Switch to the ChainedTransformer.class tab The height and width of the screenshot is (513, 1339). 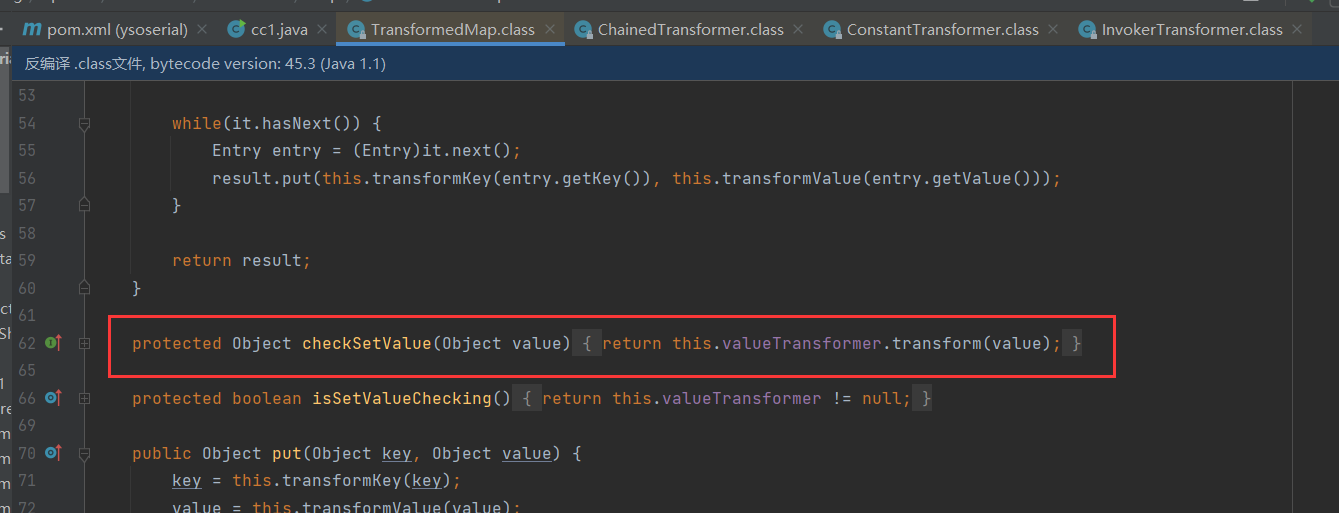pyautogui.click(x=690, y=30)
